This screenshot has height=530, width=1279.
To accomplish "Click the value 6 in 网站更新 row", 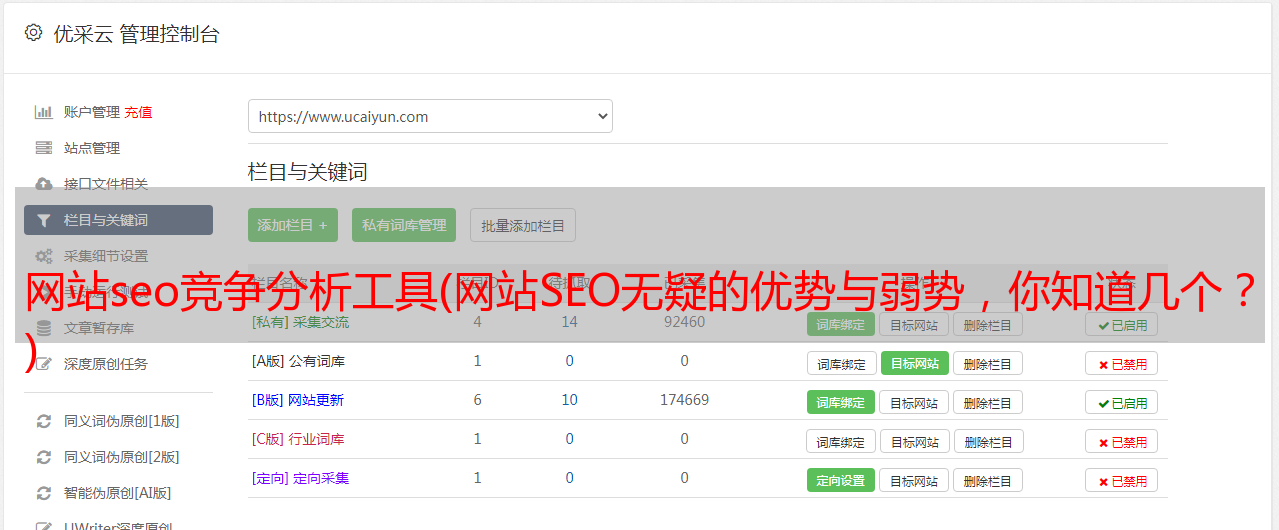I will coord(477,400).
